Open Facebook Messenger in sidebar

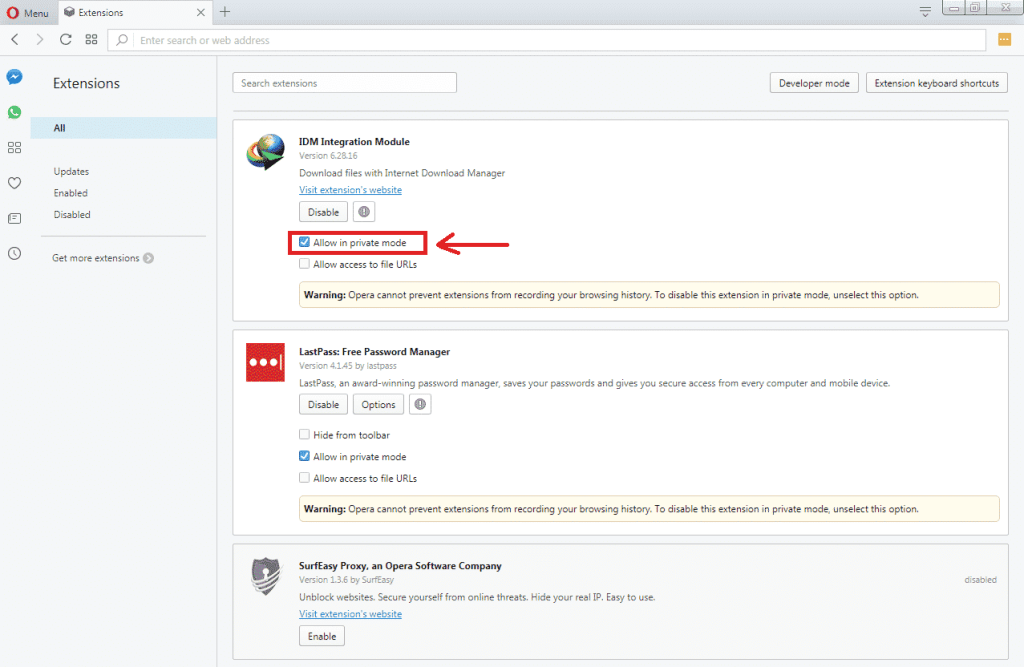[x=14, y=77]
